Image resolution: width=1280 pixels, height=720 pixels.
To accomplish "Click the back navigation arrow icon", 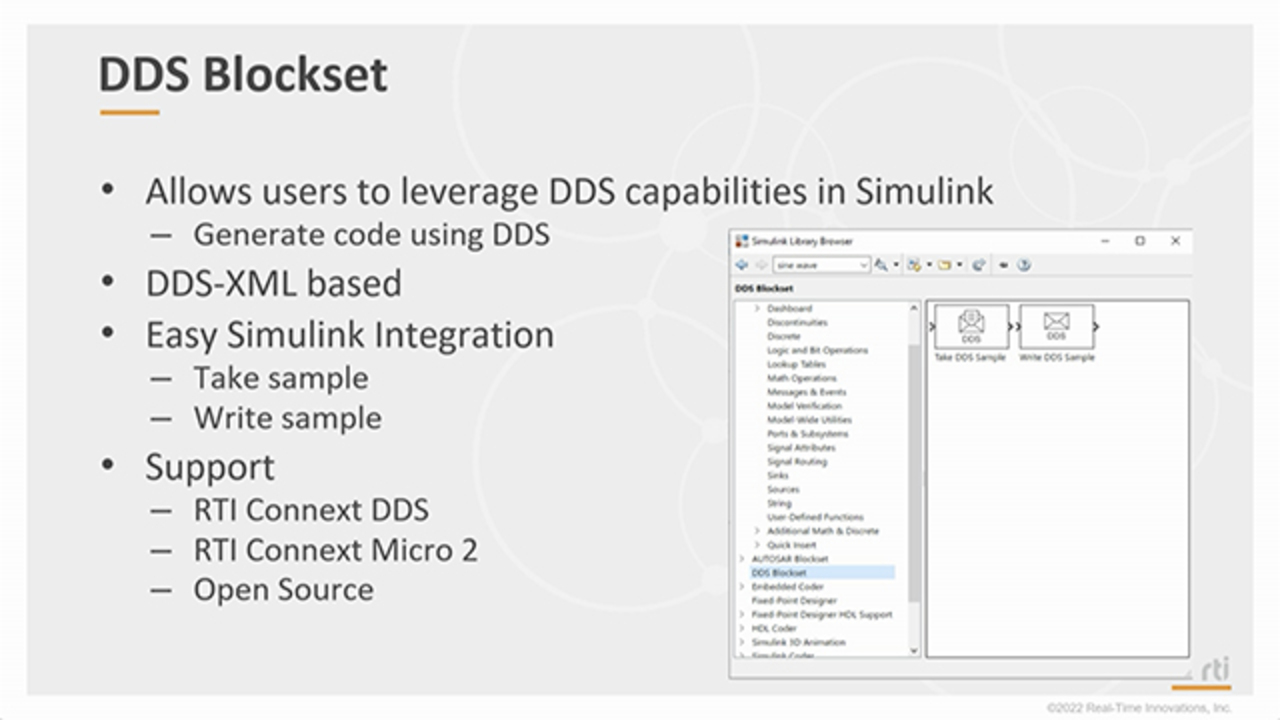I will (742, 265).
